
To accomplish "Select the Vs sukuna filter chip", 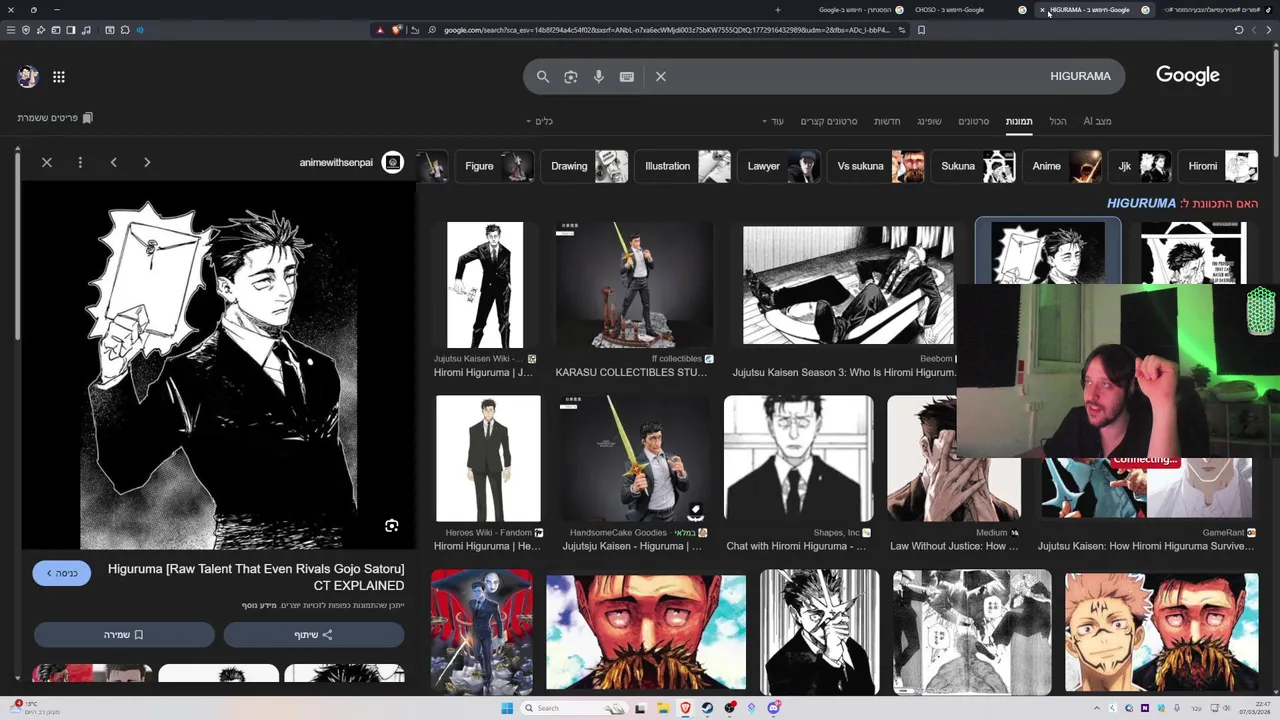I will [x=876, y=166].
